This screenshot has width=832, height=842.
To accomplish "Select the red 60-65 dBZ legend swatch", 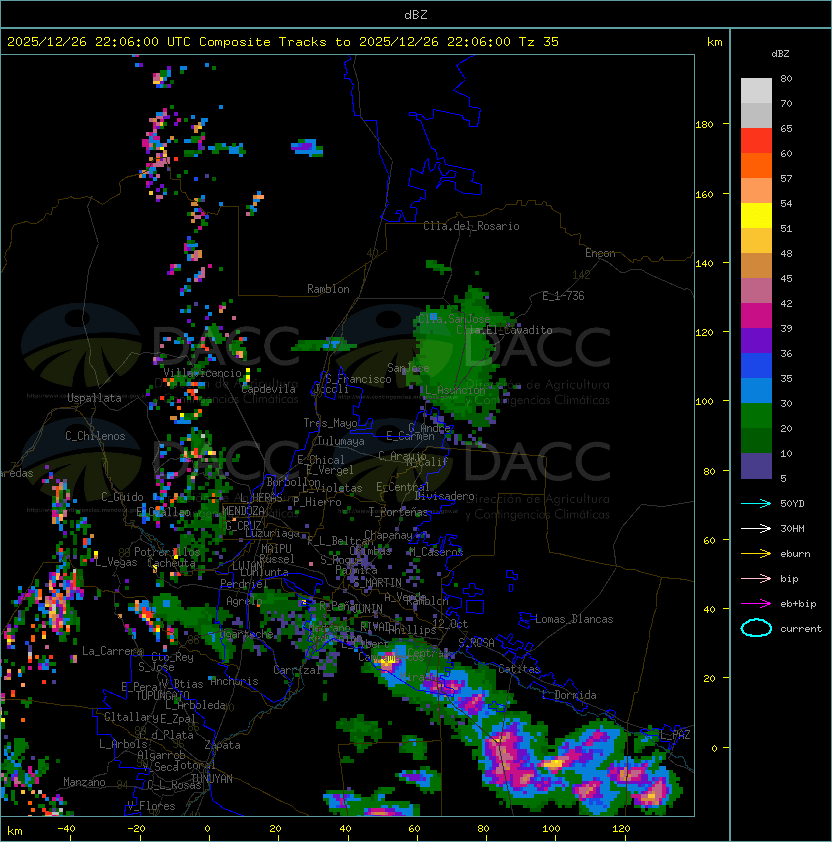I will [756, 141].
